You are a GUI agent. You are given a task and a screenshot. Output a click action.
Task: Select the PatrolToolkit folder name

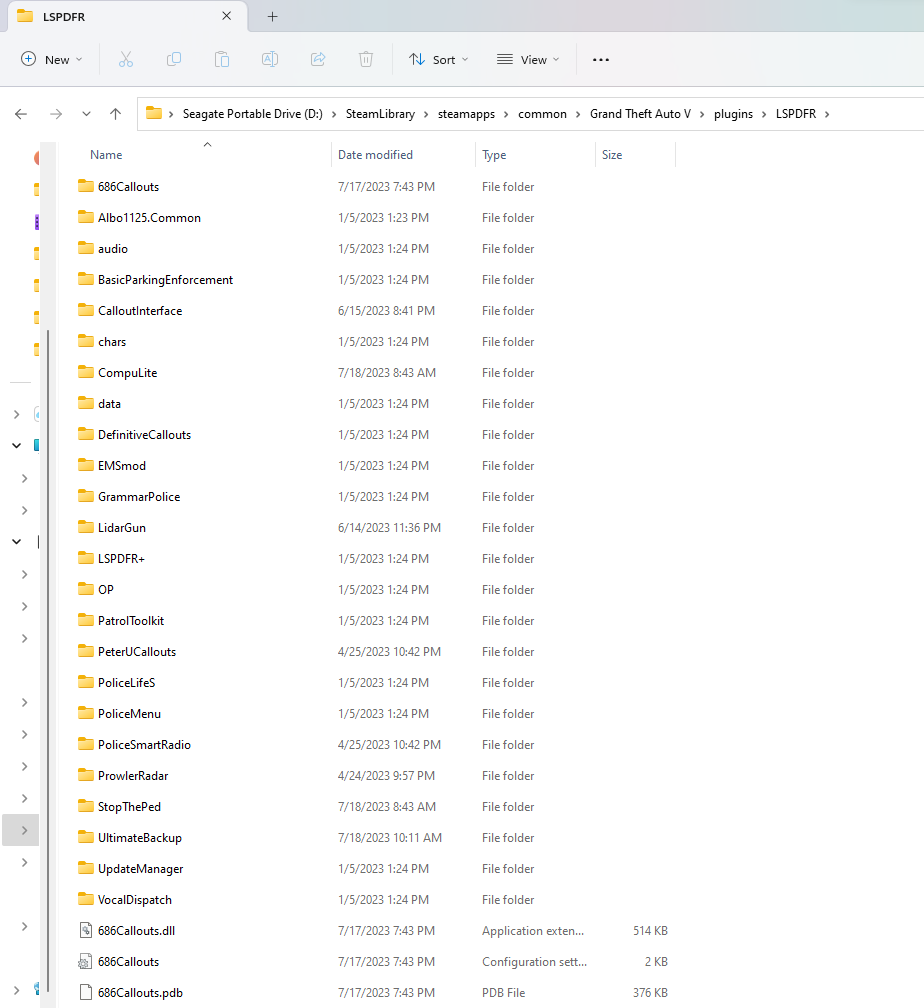pyautogui.click(x=131, y=620)
